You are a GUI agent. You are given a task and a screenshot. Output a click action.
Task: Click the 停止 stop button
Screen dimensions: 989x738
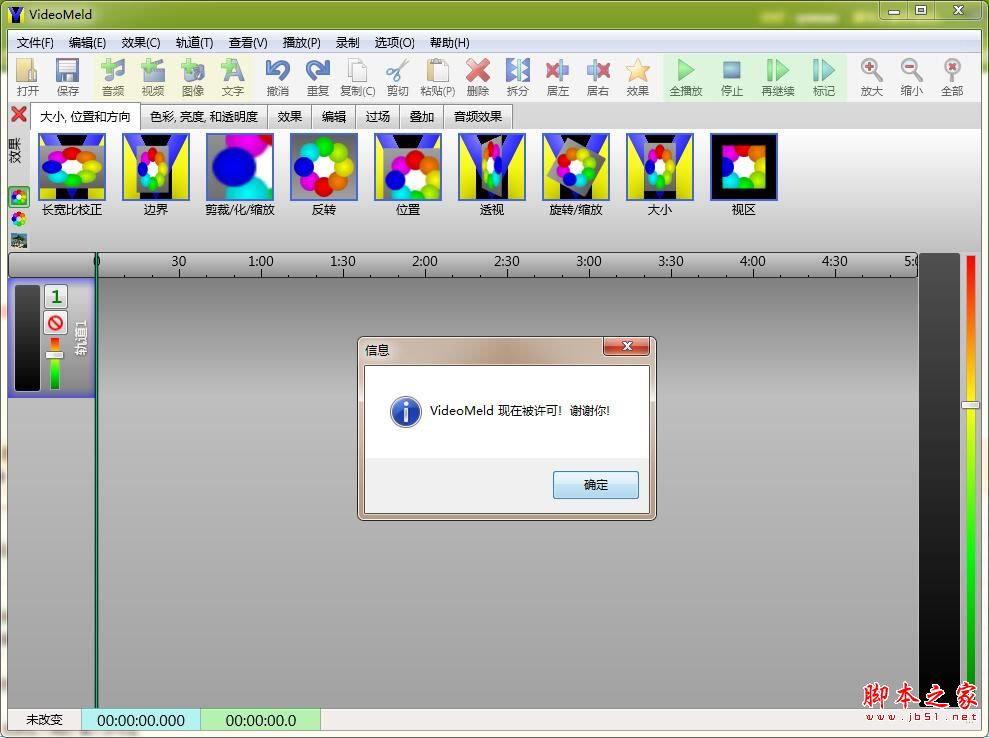pyautogui.click(x=732, y=77)
